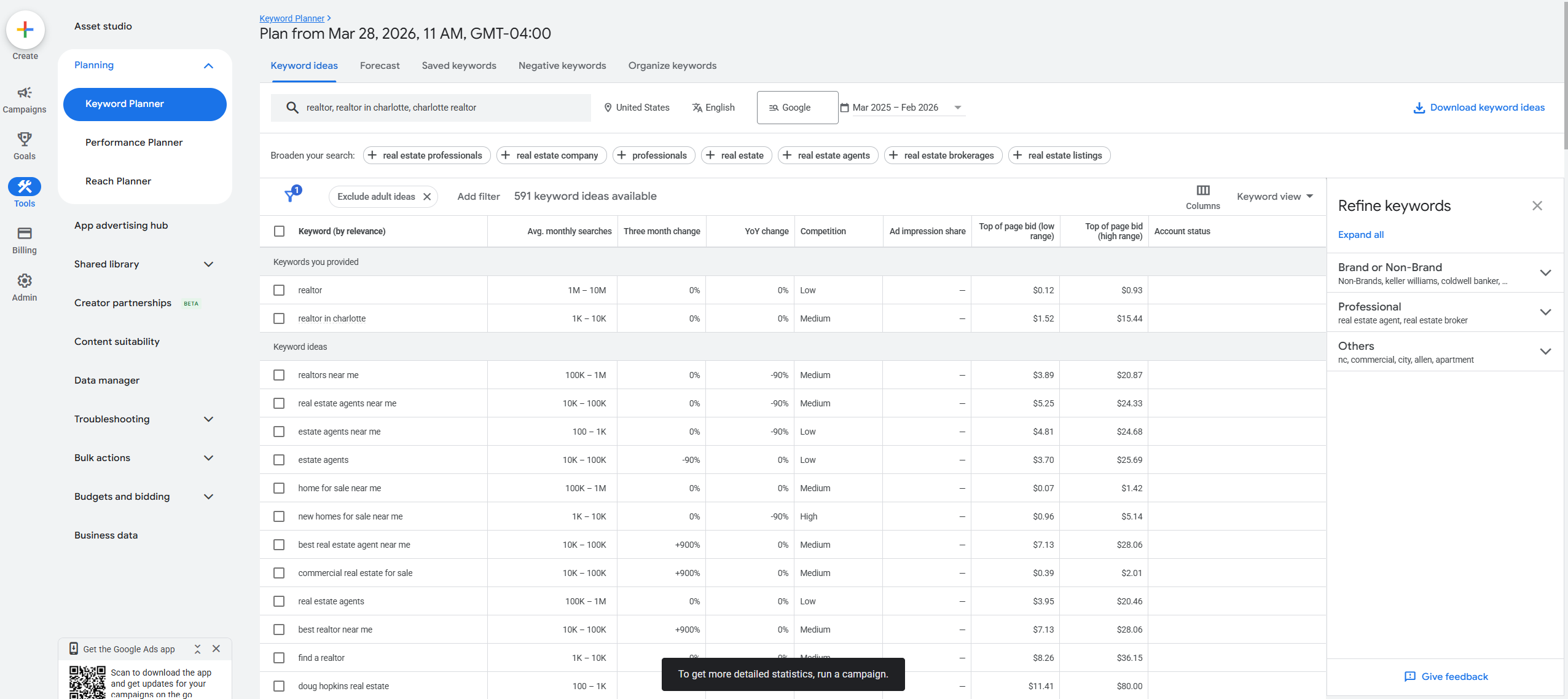
Task: Expand the Brand or Non-Brand refinement section
Action: pos(1545,272)
